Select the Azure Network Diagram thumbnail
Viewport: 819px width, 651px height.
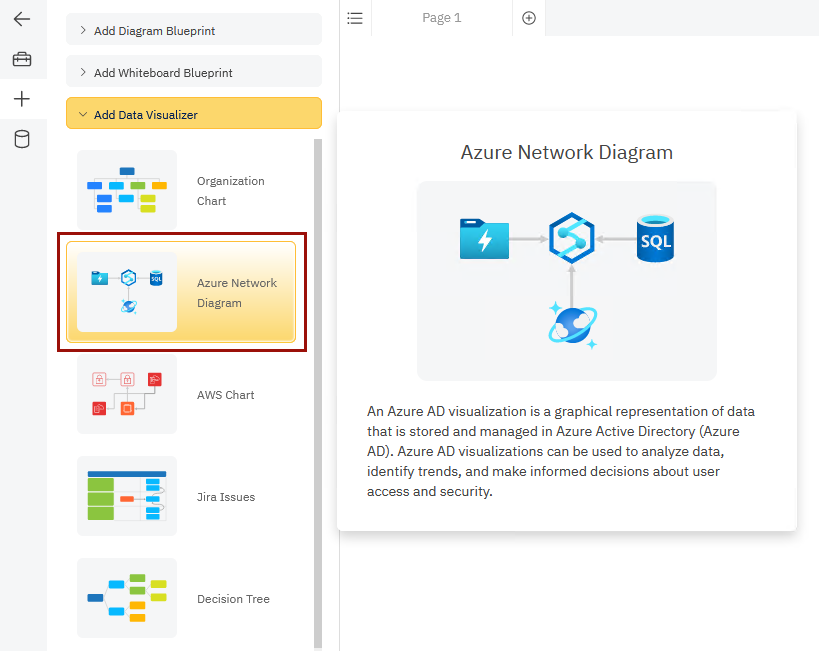click(x=127, y=292)
